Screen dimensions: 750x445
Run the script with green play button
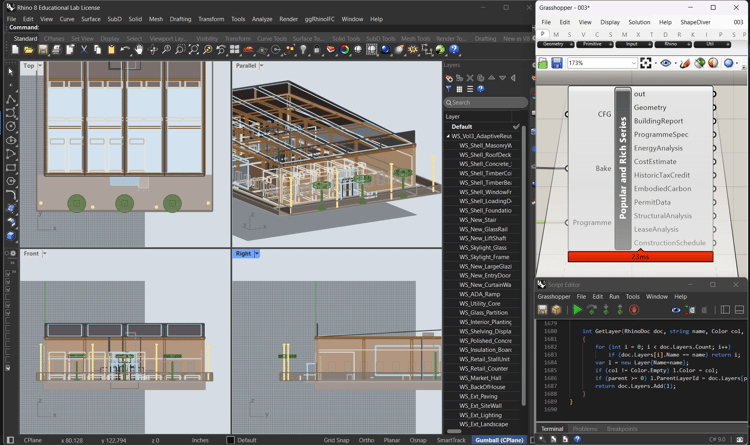click(577, 310)
